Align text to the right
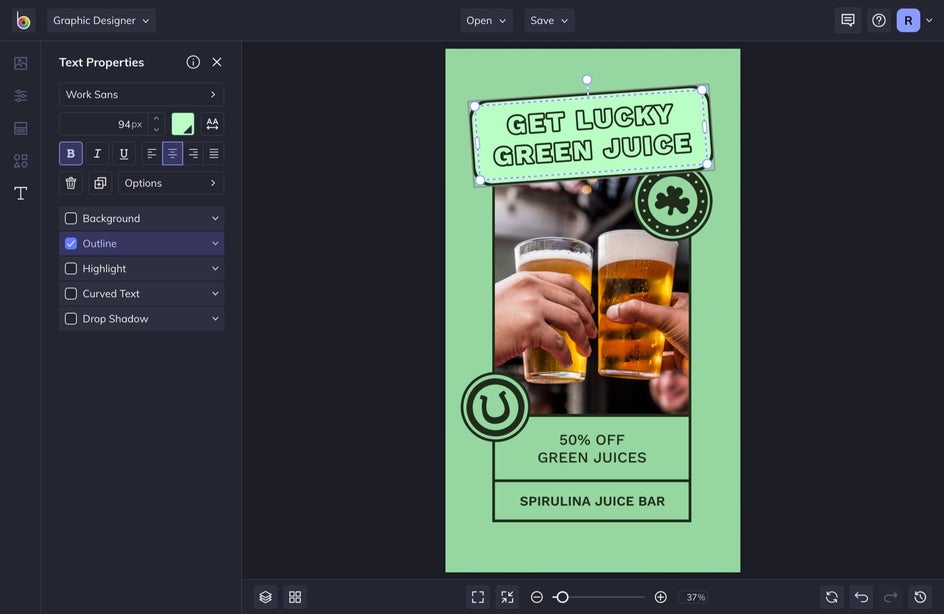The image size is (944, 614). point(193,154)
